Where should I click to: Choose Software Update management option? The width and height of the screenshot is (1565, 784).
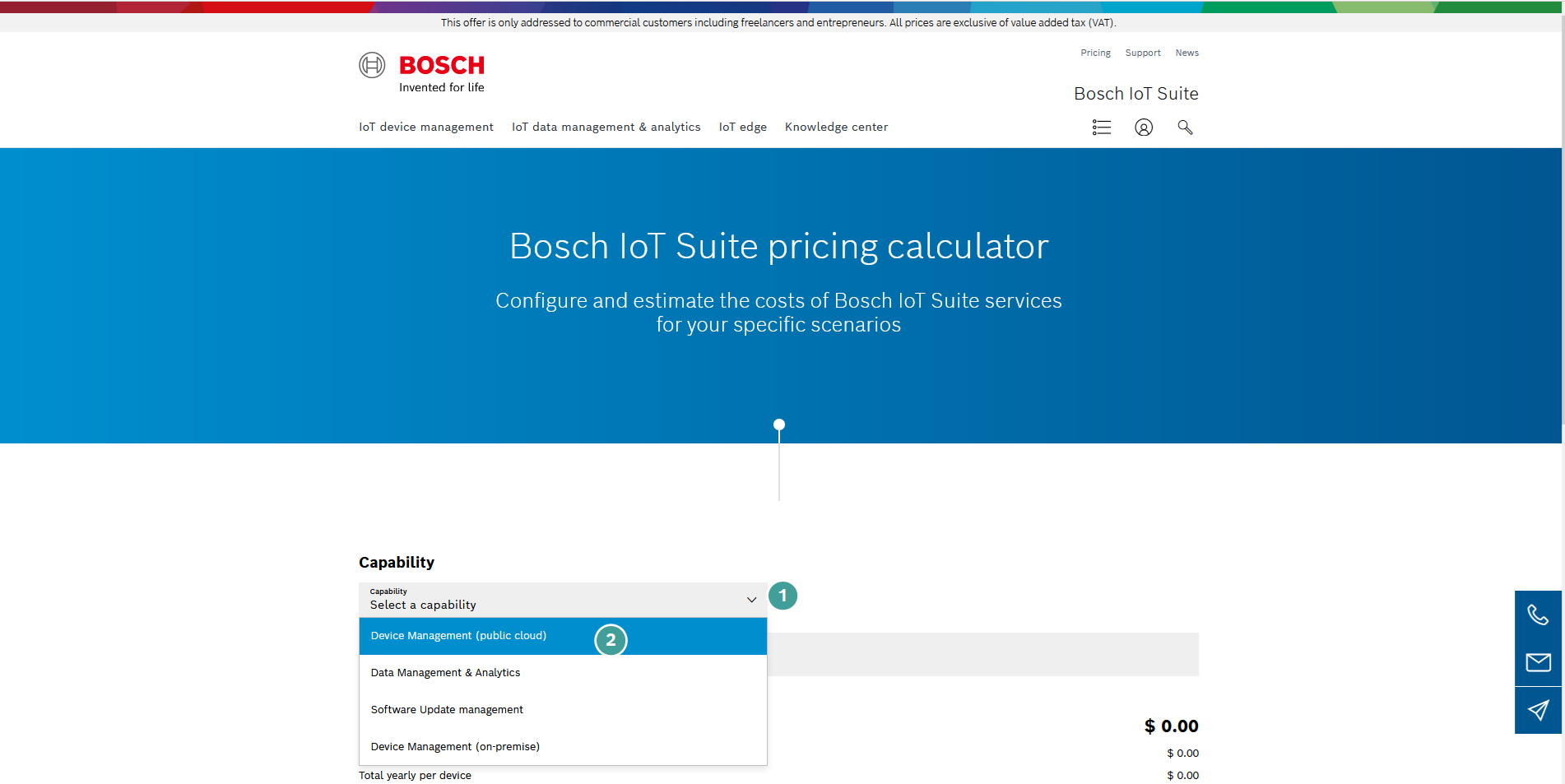[563, 710]
